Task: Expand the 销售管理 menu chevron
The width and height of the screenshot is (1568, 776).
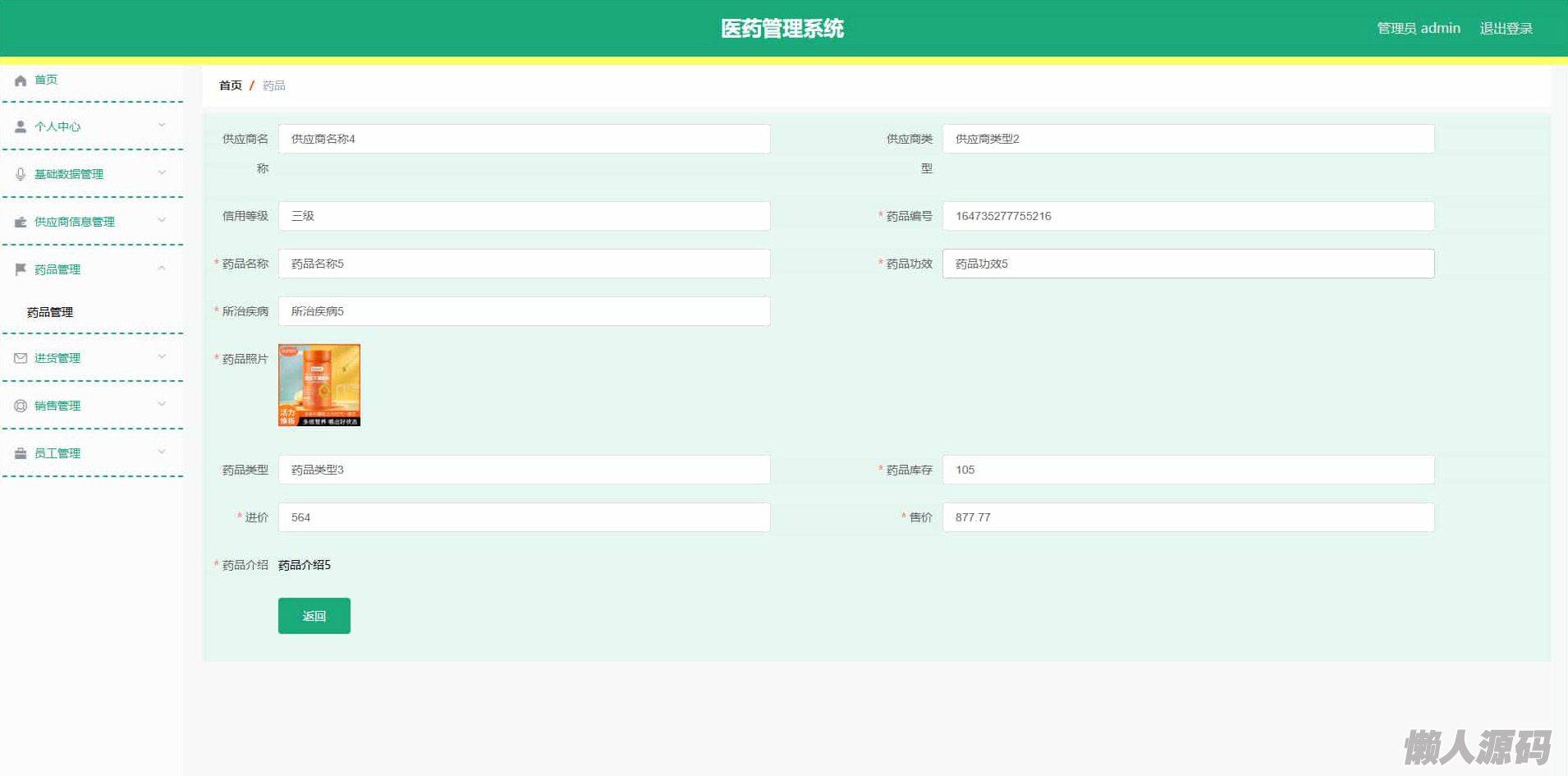Action: [x=162, y=405]
